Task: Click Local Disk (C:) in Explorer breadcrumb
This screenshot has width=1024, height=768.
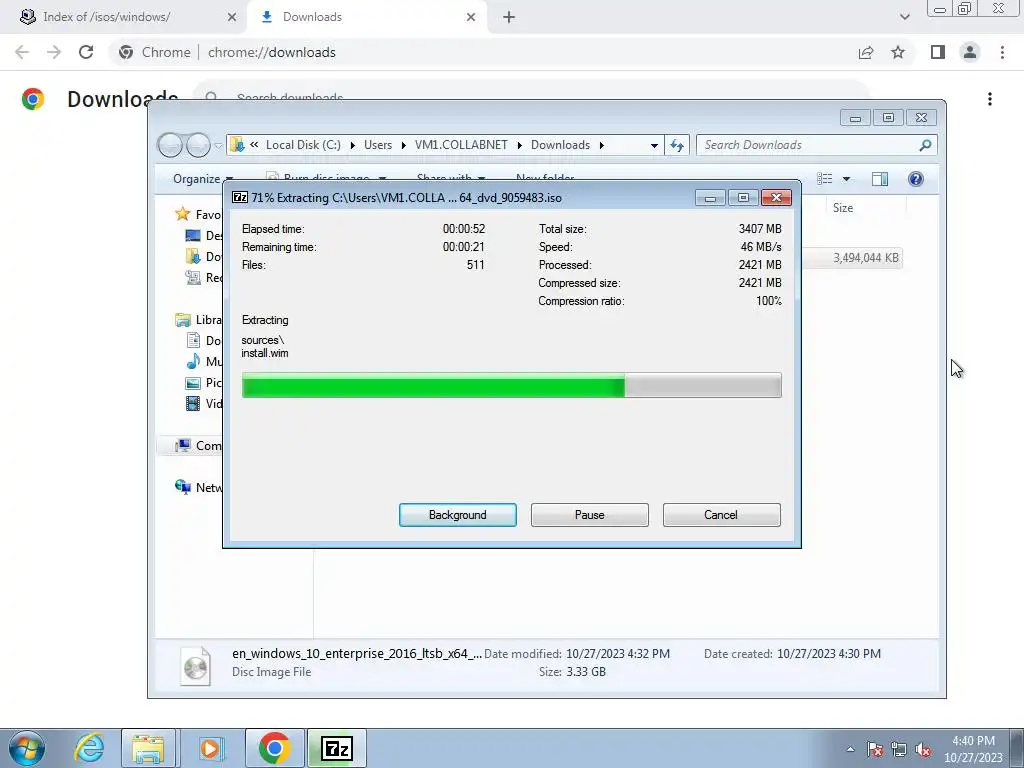Action: [x=303, y=145]
